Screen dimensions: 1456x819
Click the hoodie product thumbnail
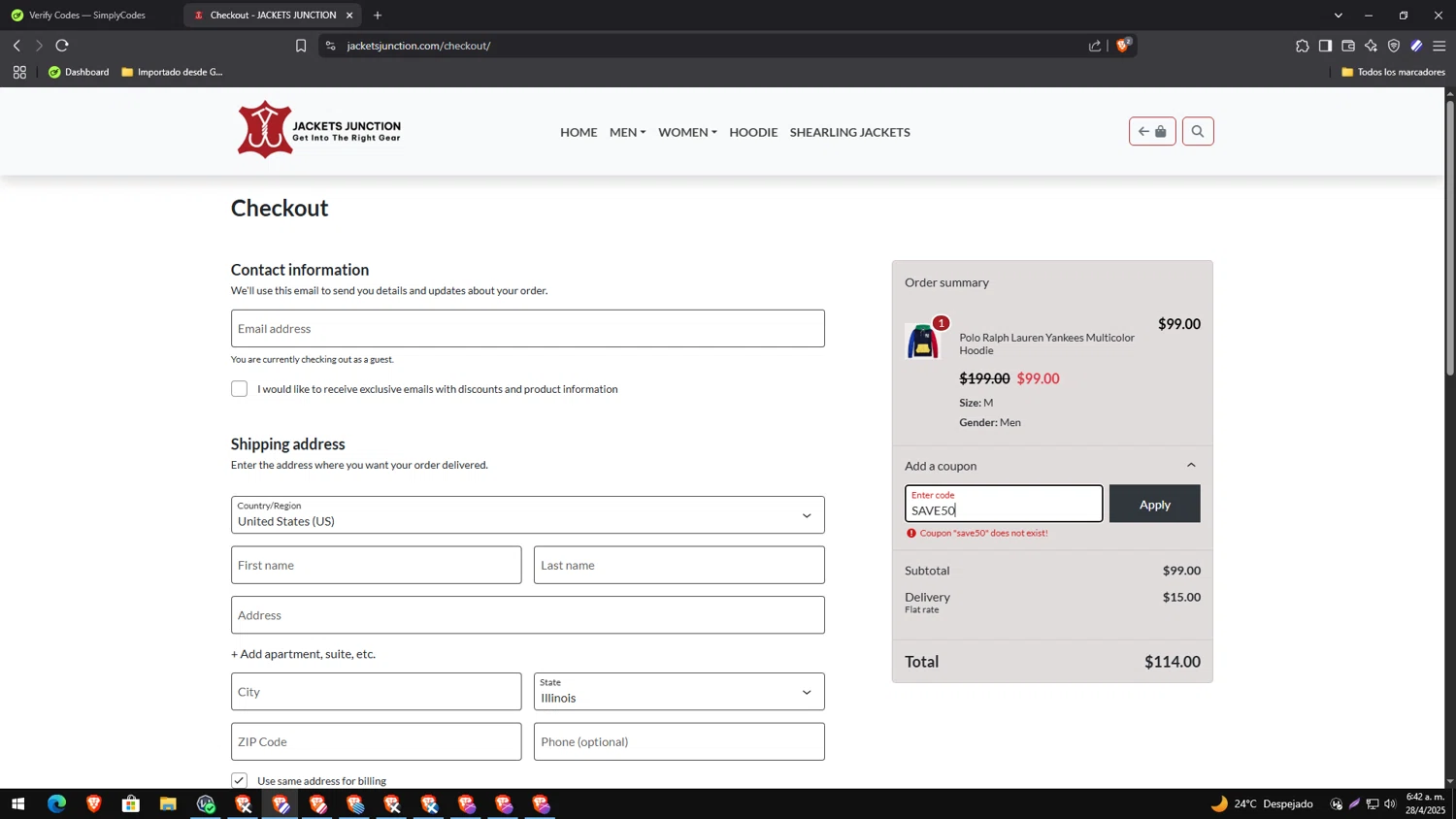point(922,342)
